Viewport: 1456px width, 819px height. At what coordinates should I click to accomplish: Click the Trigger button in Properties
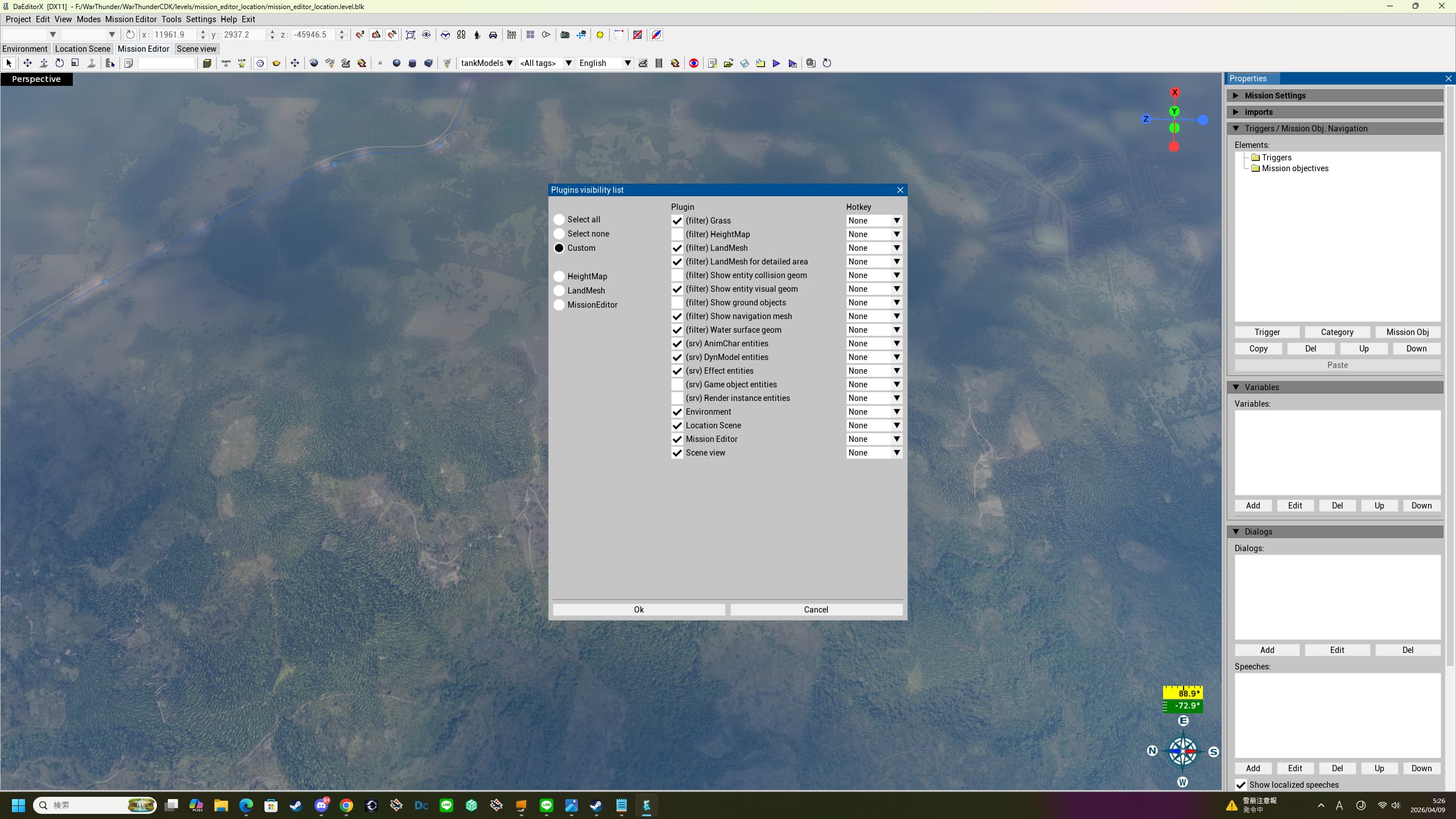coord(1267,332)
